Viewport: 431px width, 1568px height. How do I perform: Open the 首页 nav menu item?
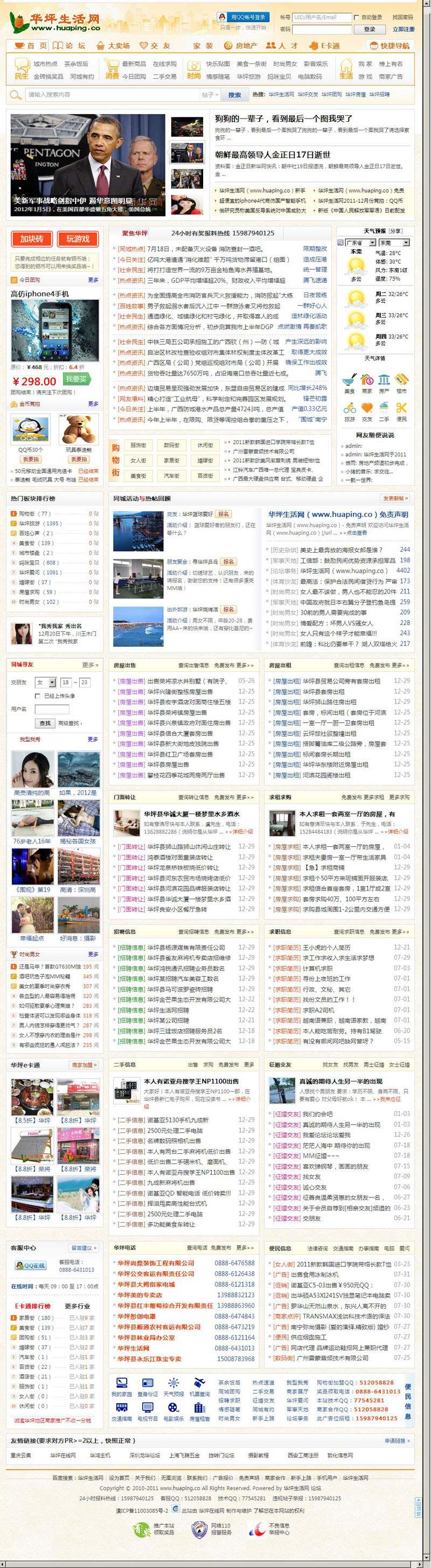29,46
